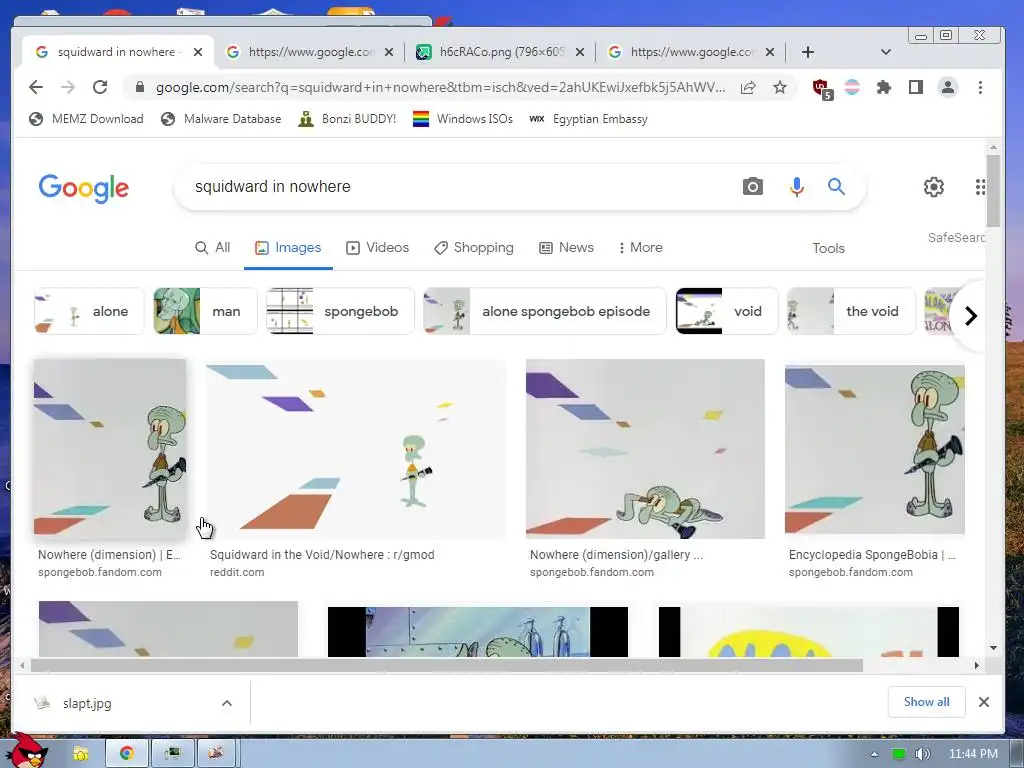Share this page via address bar icon
This screenshot has height=768, width=1024.
click(748, 87)
